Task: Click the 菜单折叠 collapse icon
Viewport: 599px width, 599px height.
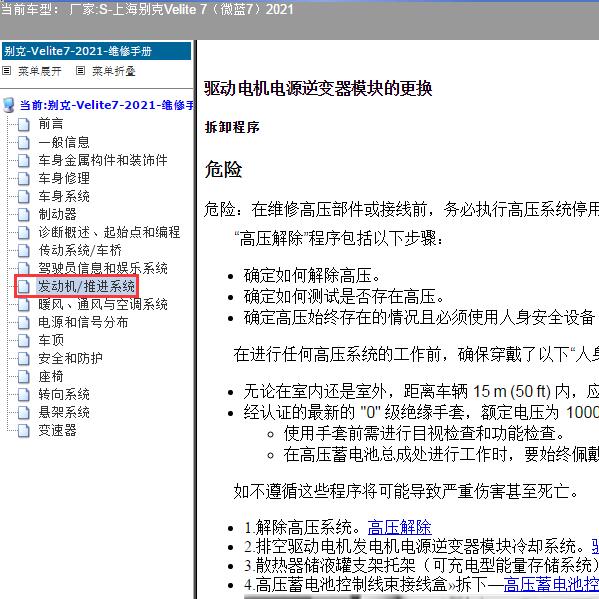Action: click(80, 71)
